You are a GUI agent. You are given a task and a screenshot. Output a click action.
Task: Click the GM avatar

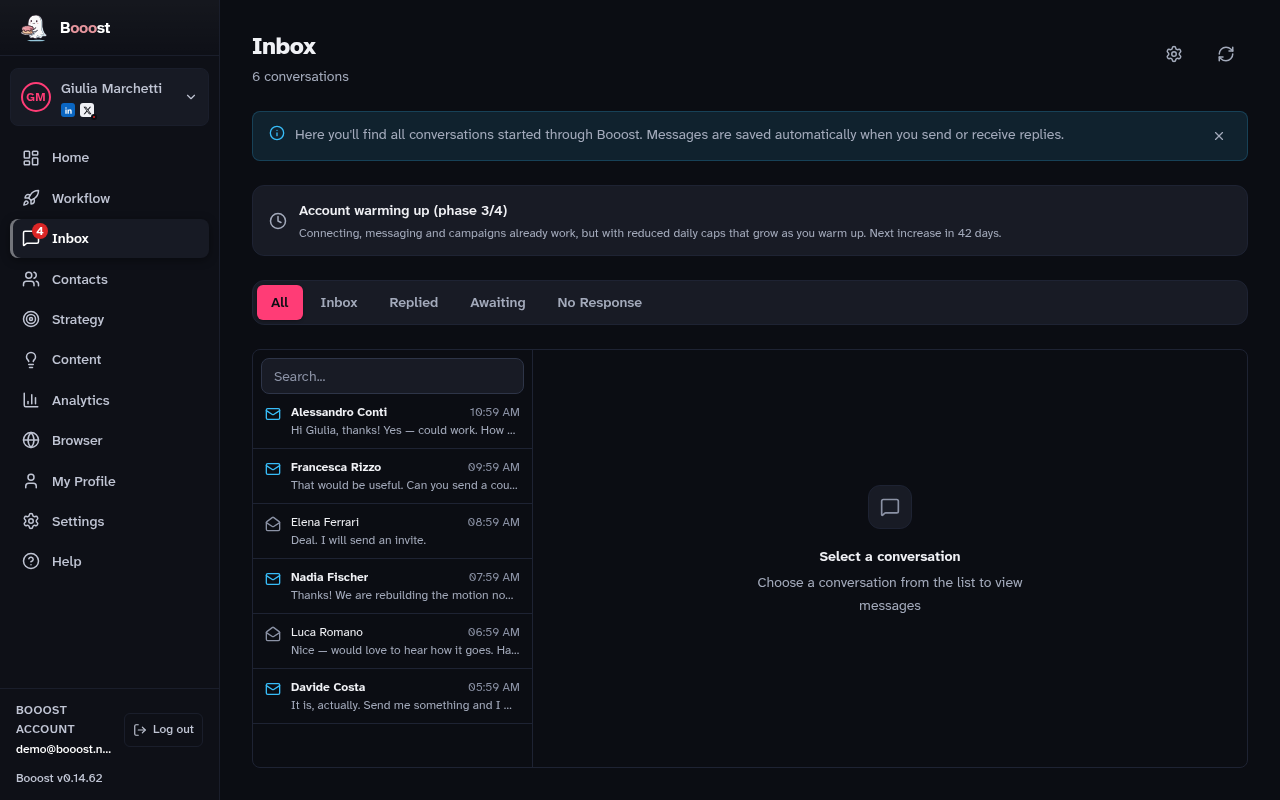36,97
